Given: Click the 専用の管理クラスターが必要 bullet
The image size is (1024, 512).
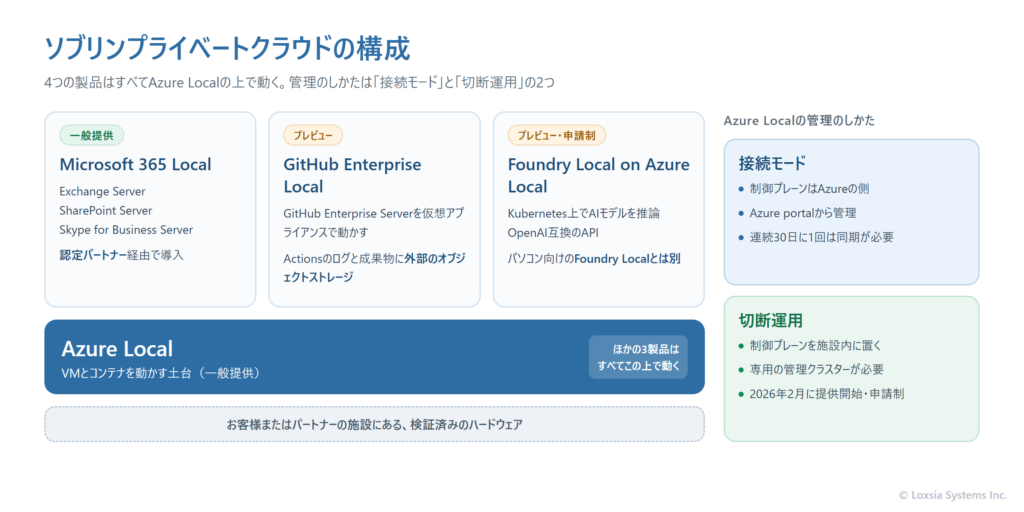Looking at the screenshot, I should click(816, 370).
